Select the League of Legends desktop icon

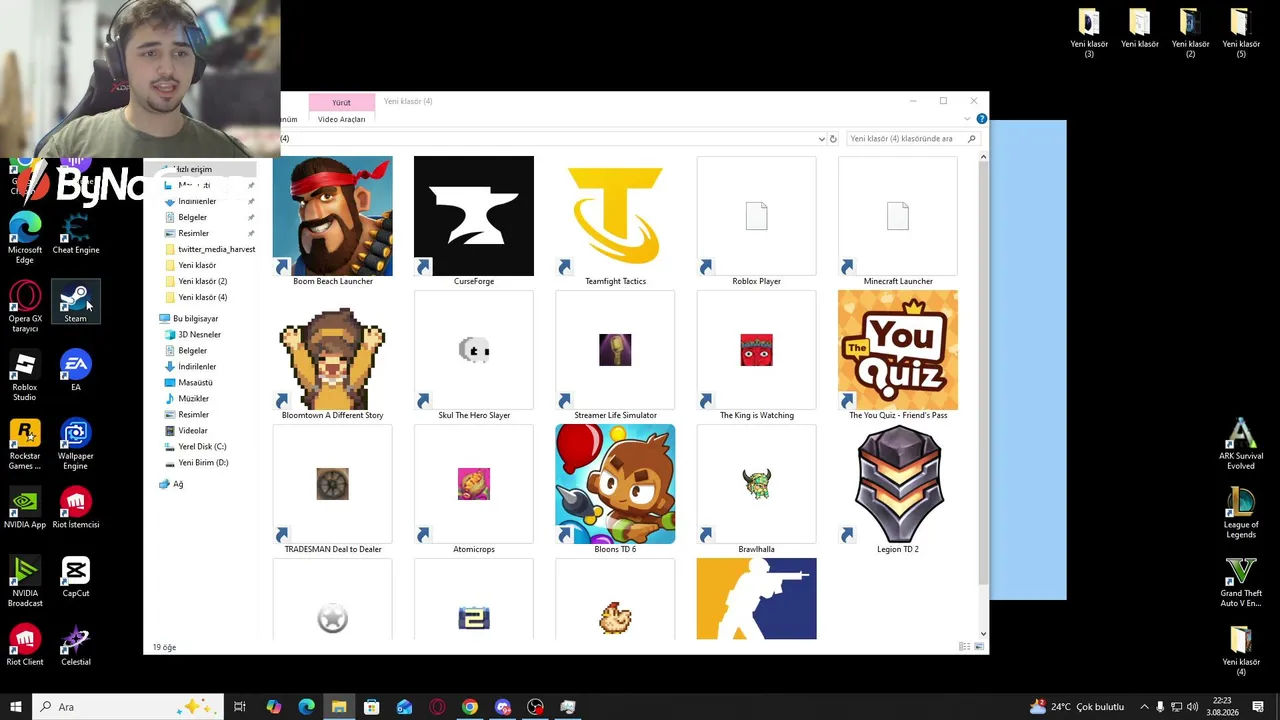pyautogui.click(x=1241, y=514)
